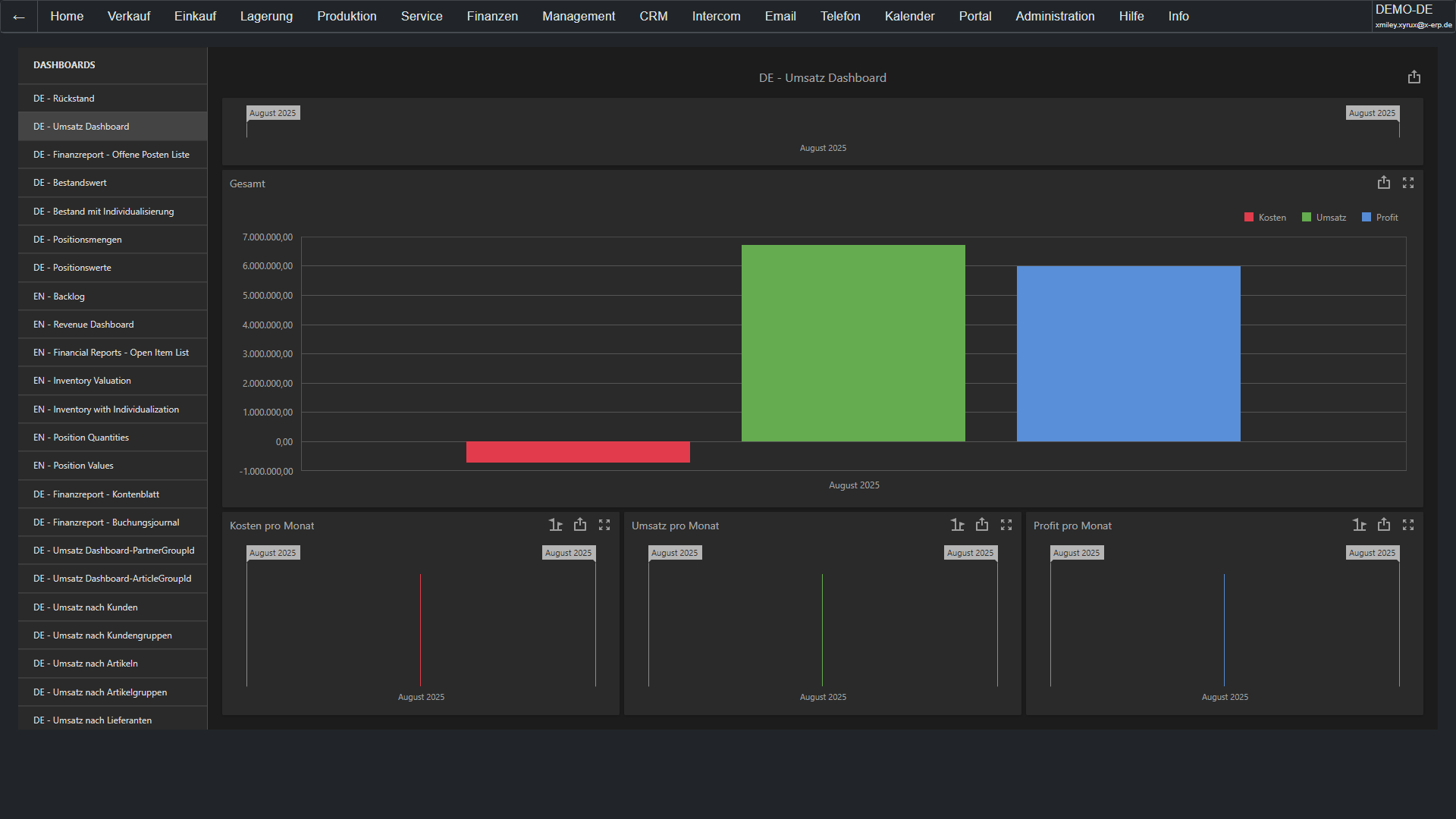Maximize the Kosten pro Monat panel
The width and height of the screenshot is (1456, 819).
pos(604,525)
